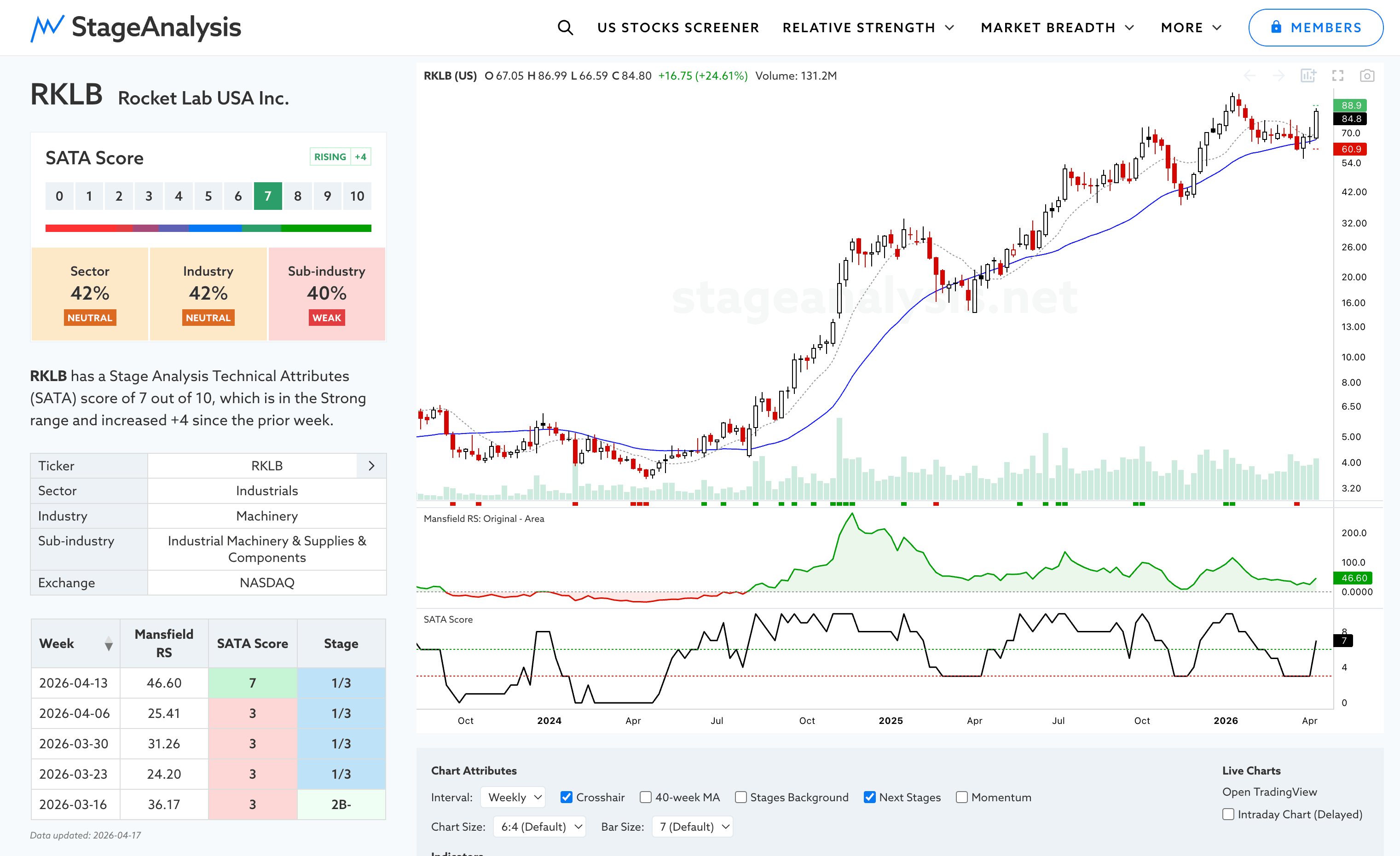Image resolution: width=1400 pixels, height=856 pixels.
Task: Open the Interval Weekly dropdown
Action: pos(513,797)
